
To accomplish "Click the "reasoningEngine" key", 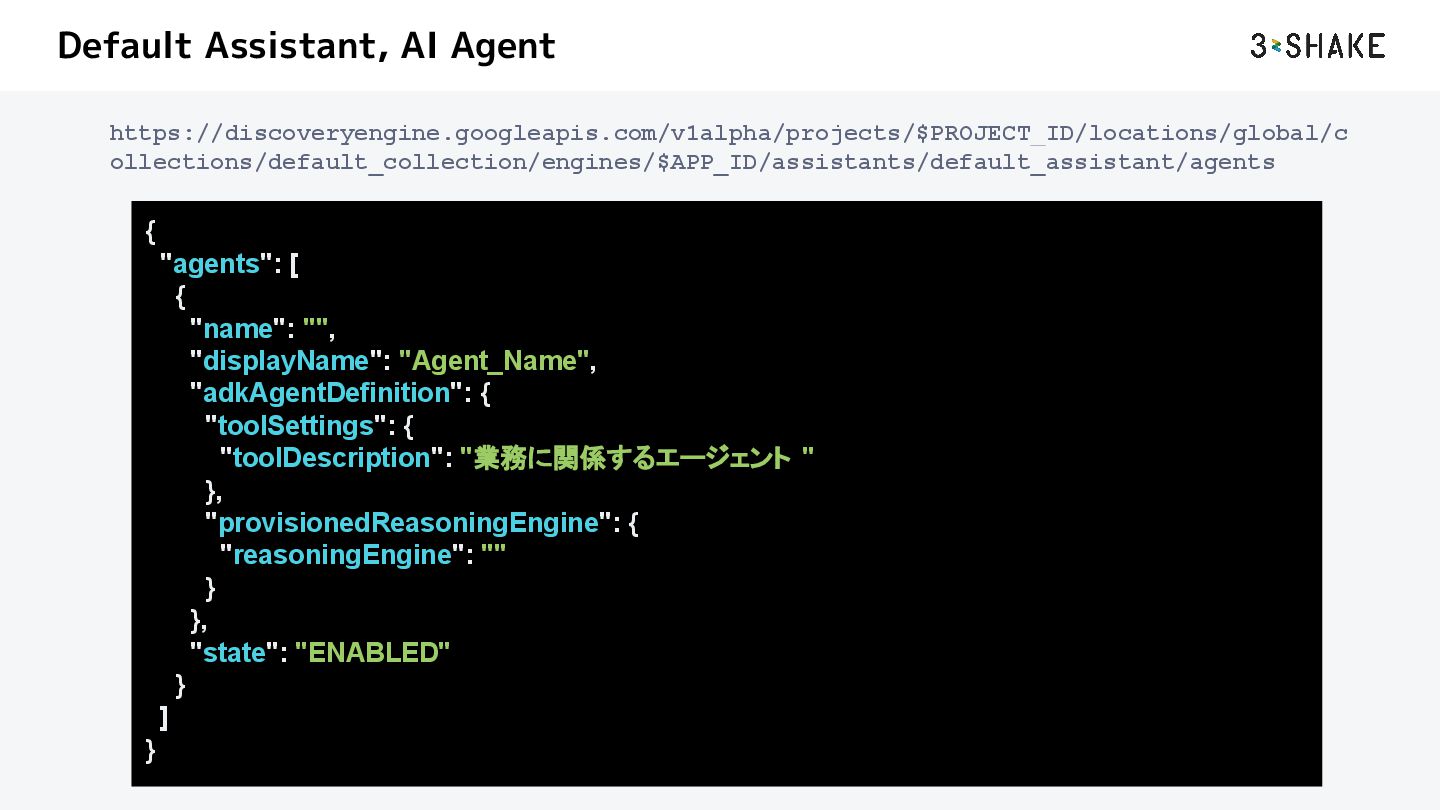I will click(342, 555).
